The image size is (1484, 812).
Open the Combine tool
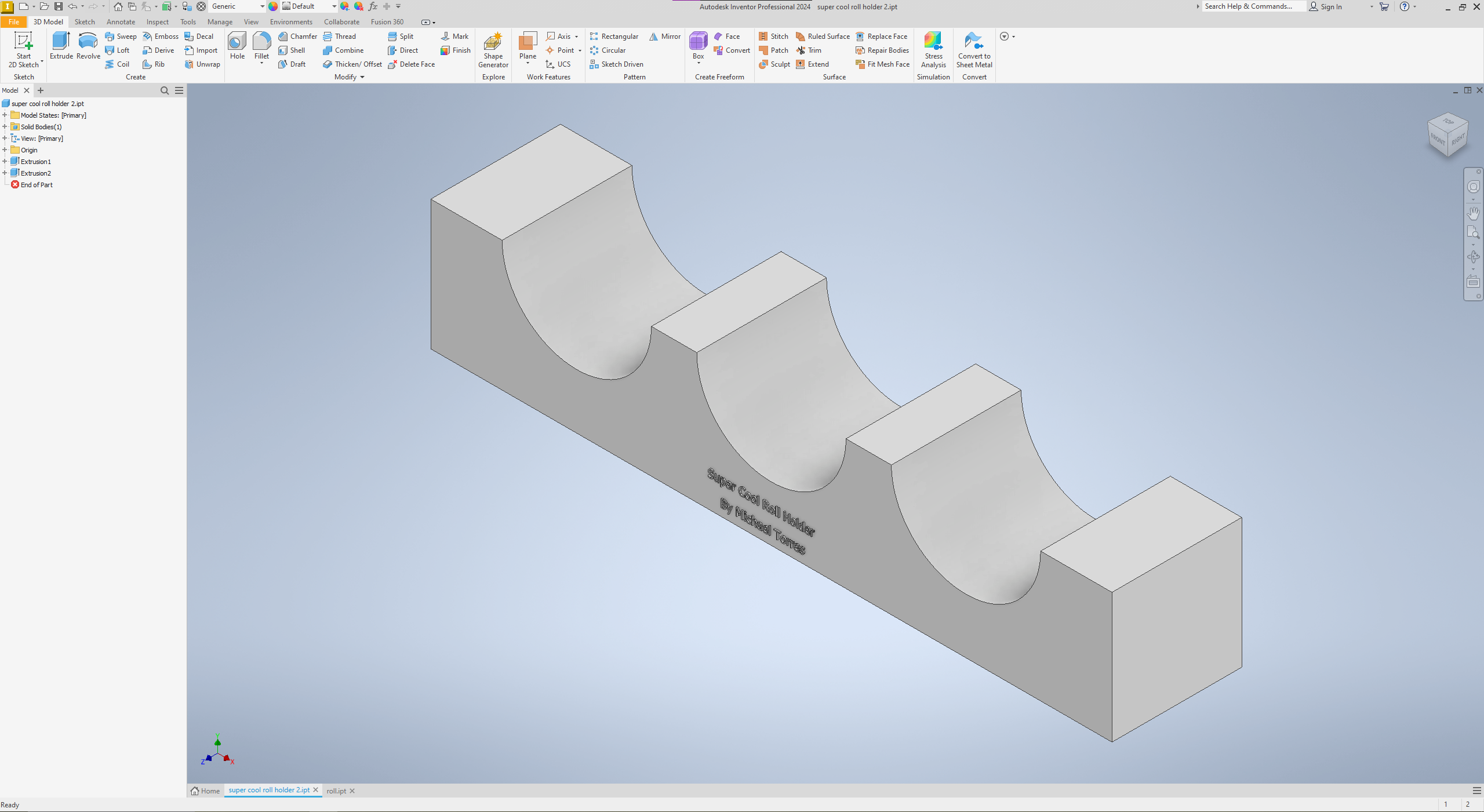click(343, 50)
